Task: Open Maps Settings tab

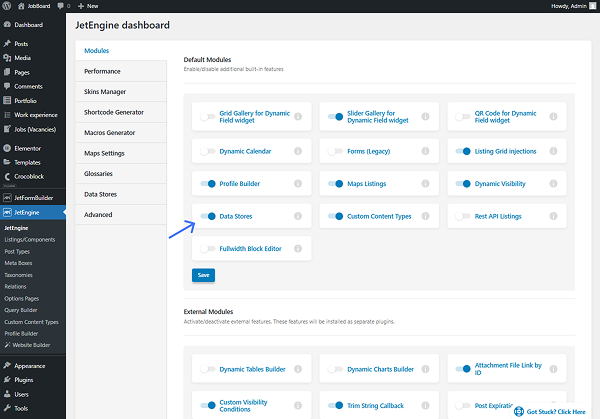Action: pyautogui.click(x=121, y=153)
